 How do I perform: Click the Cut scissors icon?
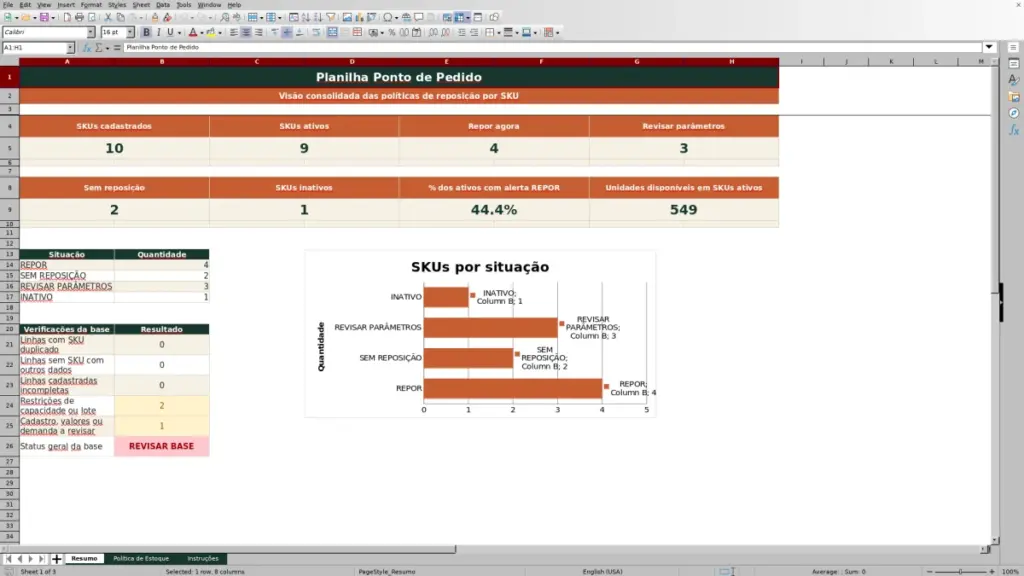(108, 18)
